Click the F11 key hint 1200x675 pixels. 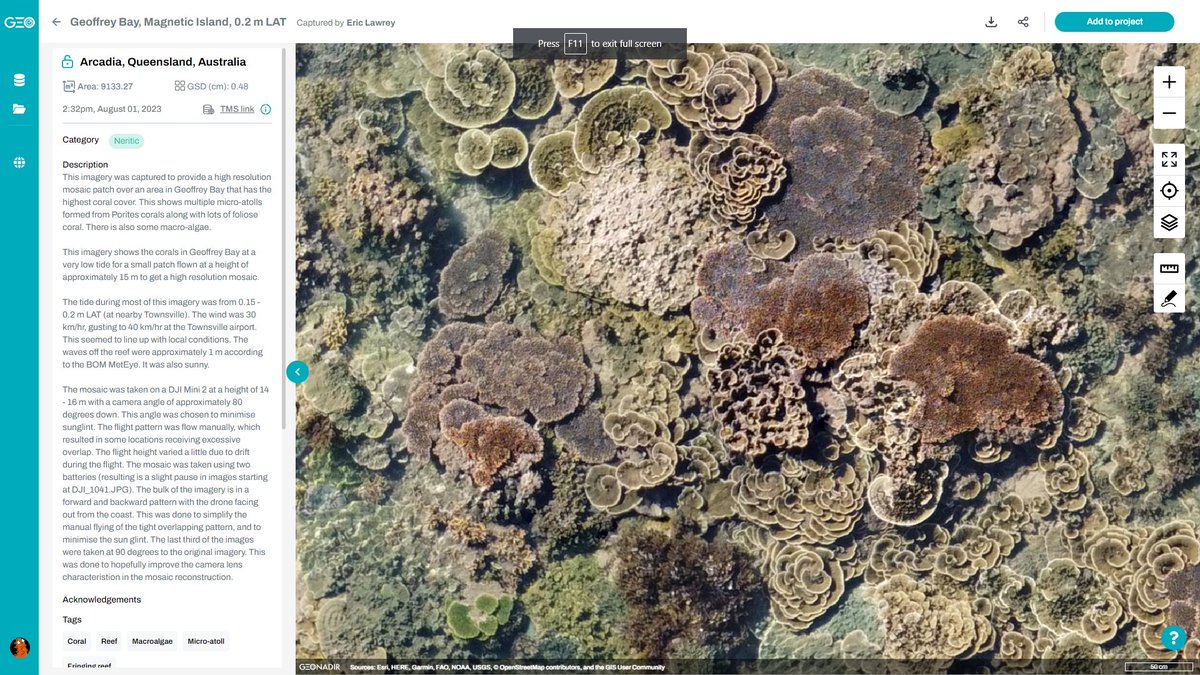[575, 43]
